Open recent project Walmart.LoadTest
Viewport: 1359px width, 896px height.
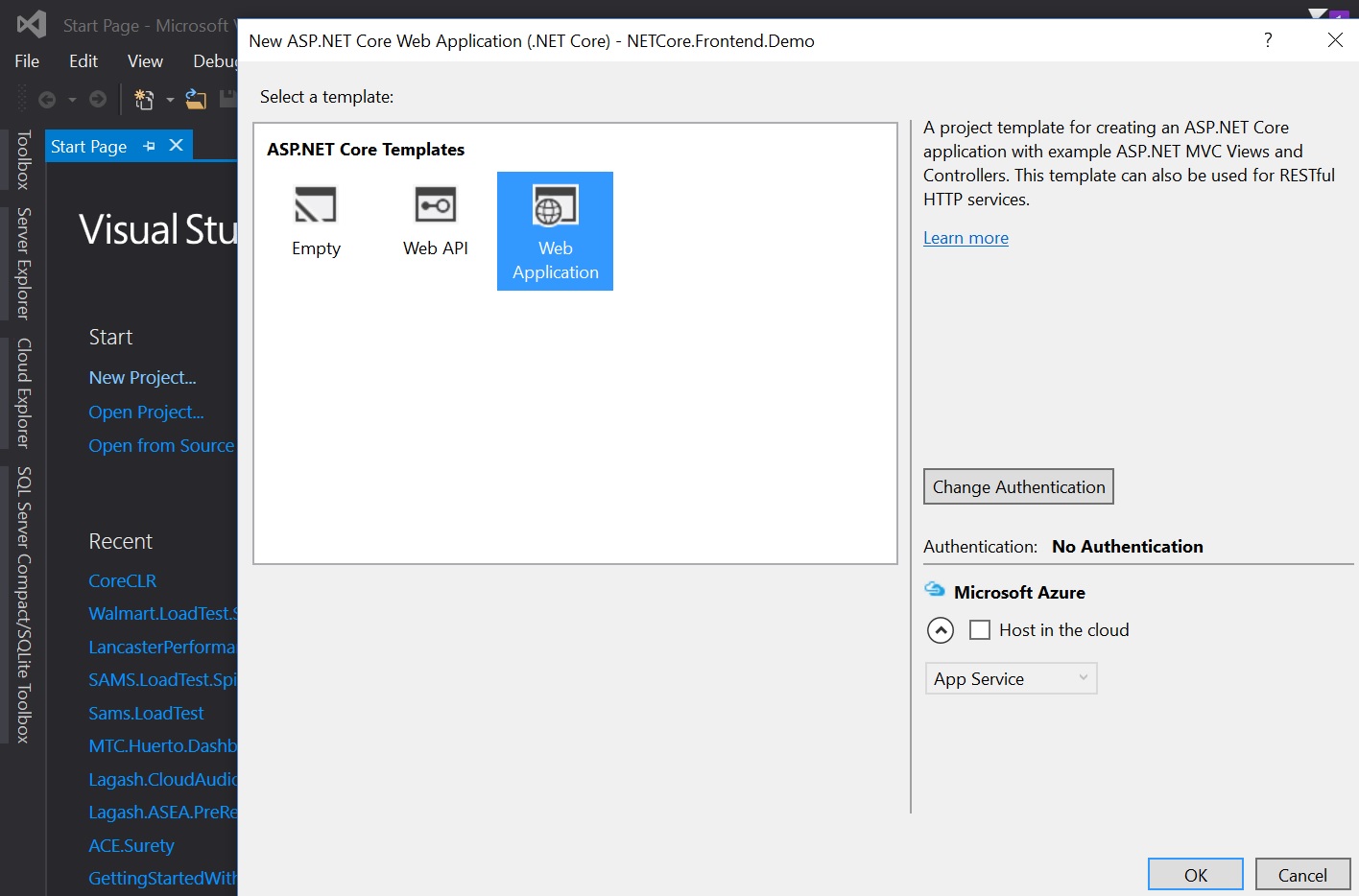tap(162, 613)
